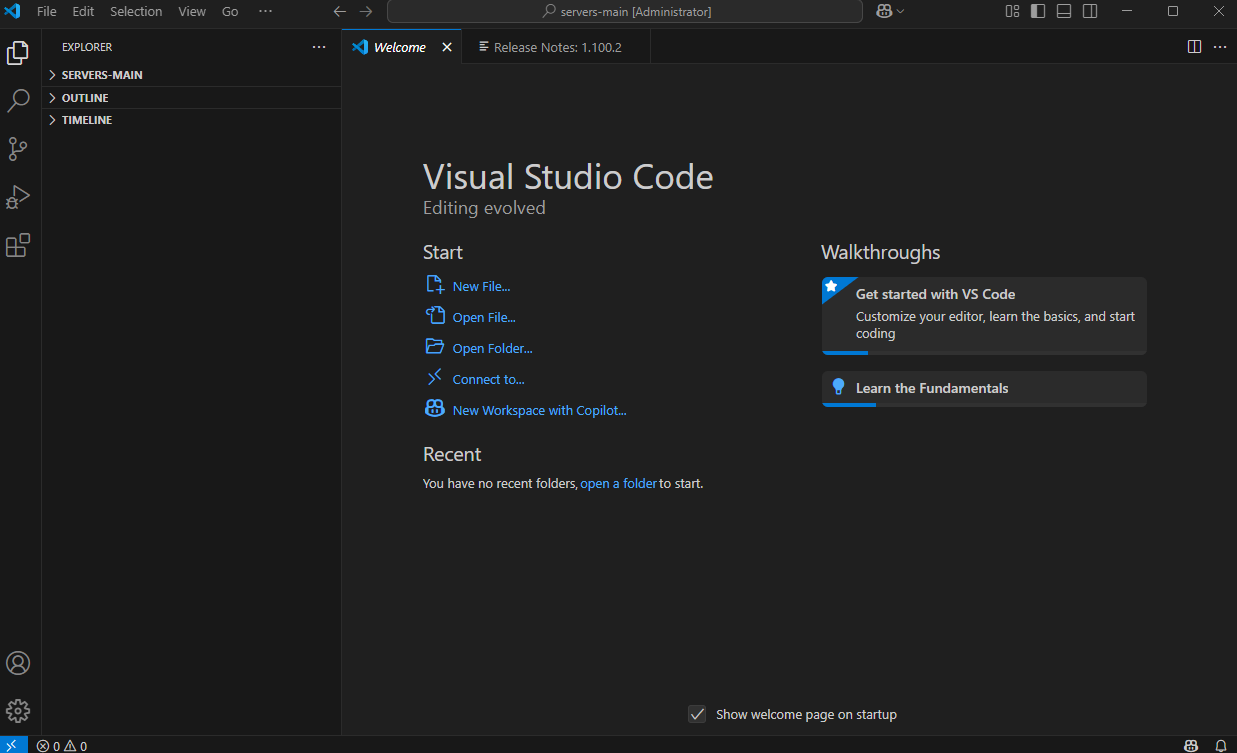Click the notifications bell in status bar
The width and height of the screenshot is (1237, 753).
1220,746
